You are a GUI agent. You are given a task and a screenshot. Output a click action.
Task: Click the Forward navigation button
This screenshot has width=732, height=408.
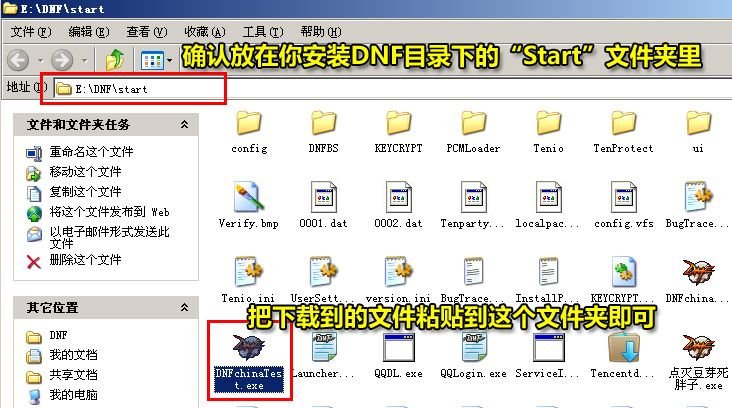[62, 60]
